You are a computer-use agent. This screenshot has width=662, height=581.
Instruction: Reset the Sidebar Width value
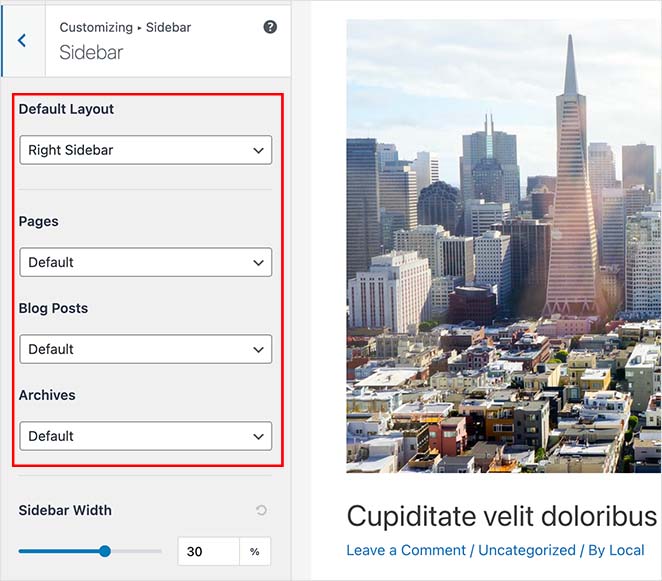(261, 511)
